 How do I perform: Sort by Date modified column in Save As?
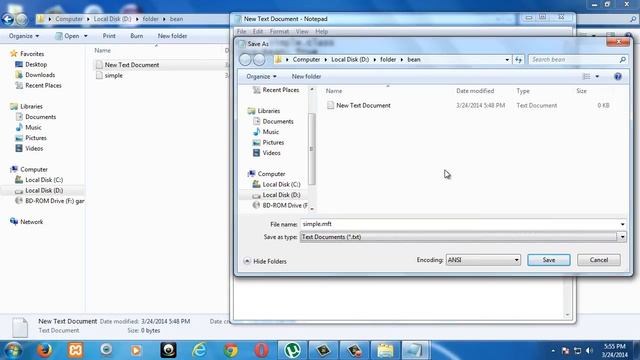click(475, 91)
